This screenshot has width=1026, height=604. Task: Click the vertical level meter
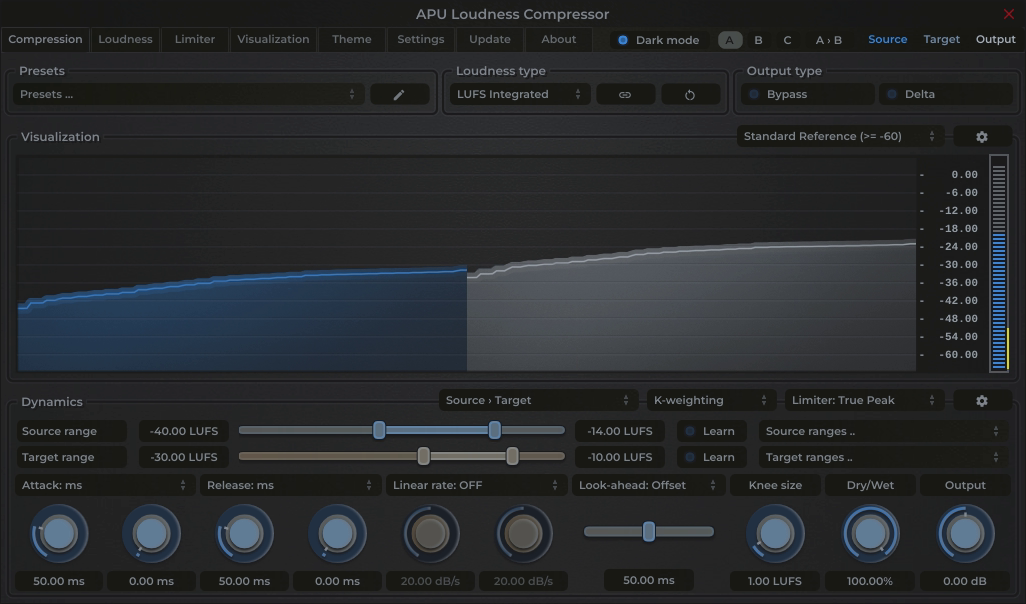[x=999, y=263]
